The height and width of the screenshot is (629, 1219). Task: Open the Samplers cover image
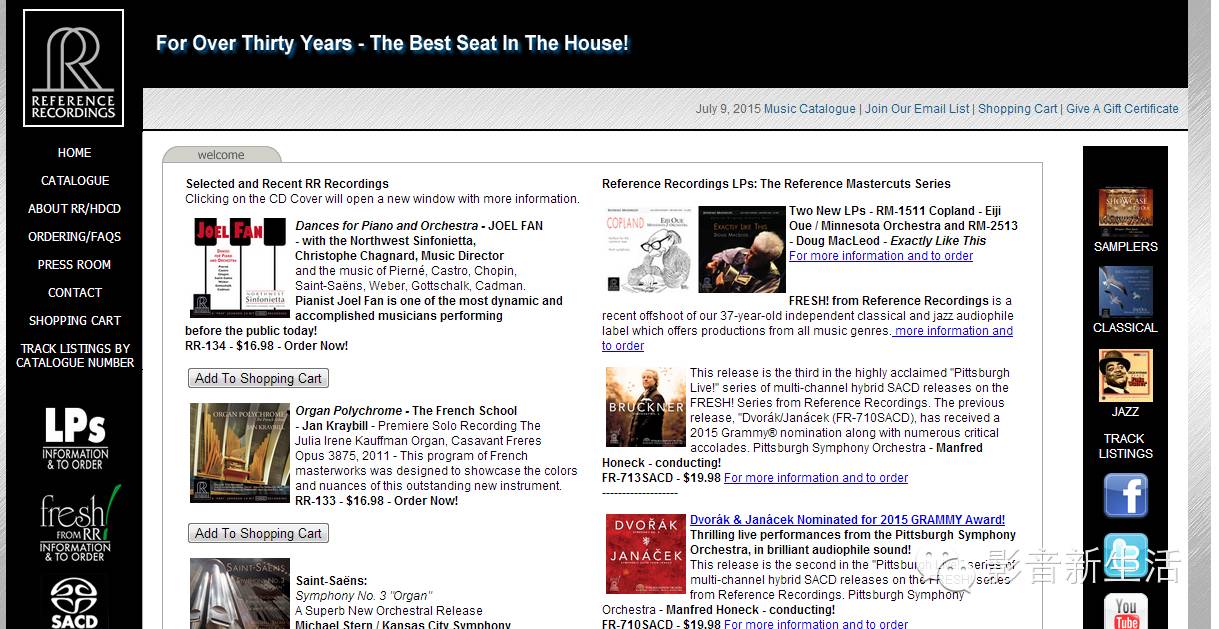pos(1125,213)
